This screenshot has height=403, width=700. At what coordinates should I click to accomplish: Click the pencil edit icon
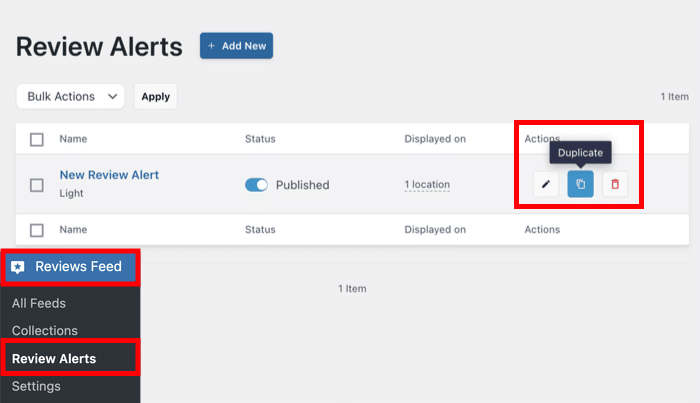(x=546, y=184)
